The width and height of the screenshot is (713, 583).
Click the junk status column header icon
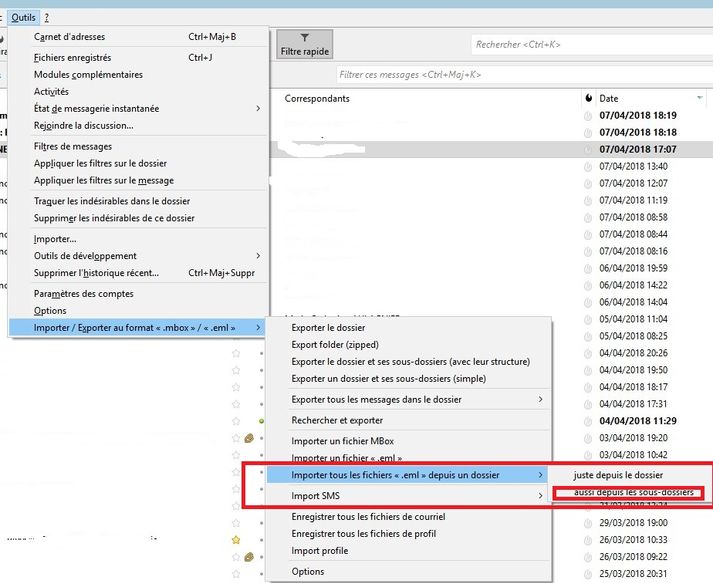coord(588,98)
